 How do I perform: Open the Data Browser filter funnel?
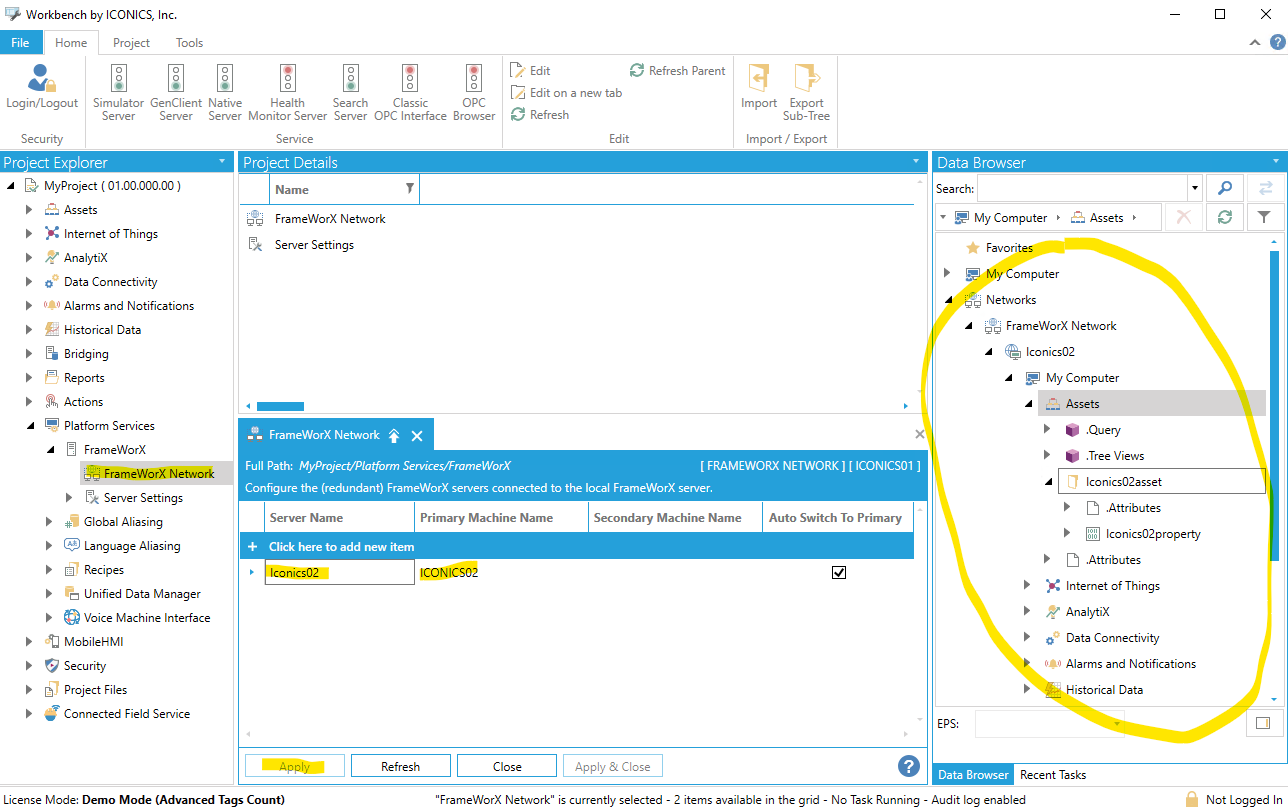pyautogui.click(x=1264, y=217)
